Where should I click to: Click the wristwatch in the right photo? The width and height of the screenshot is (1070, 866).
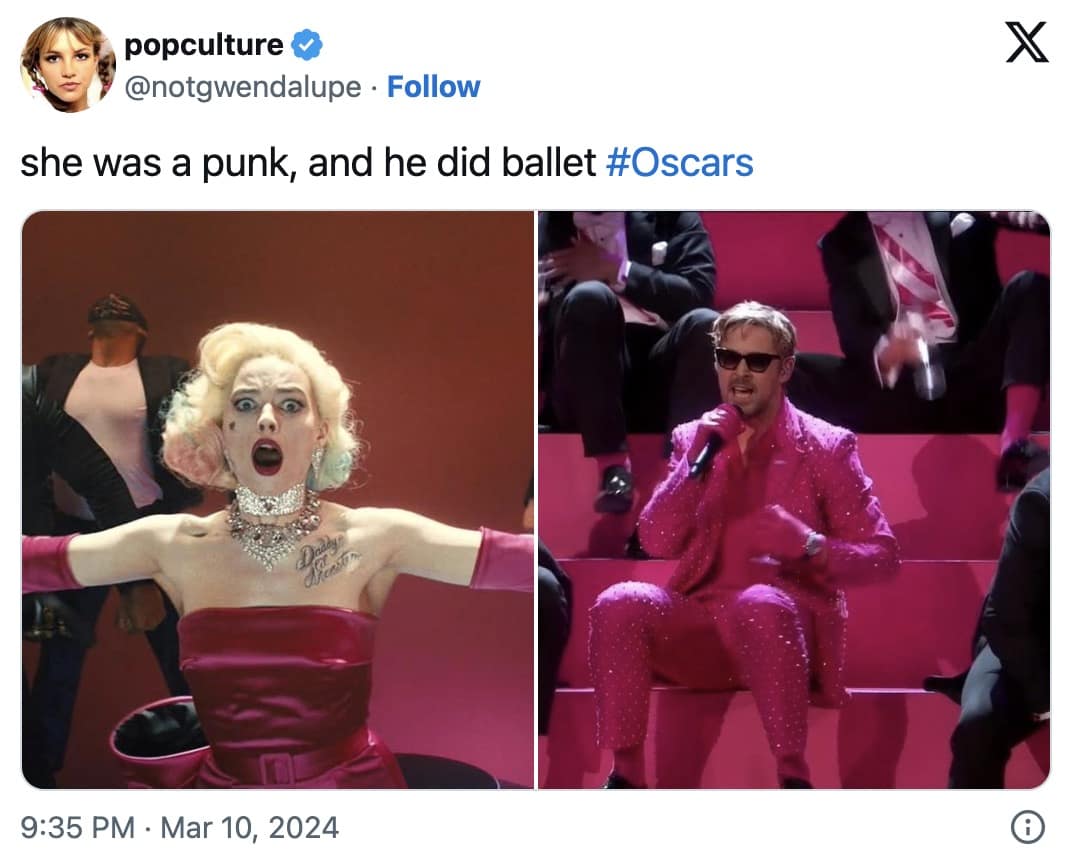(x=814, y=543)
